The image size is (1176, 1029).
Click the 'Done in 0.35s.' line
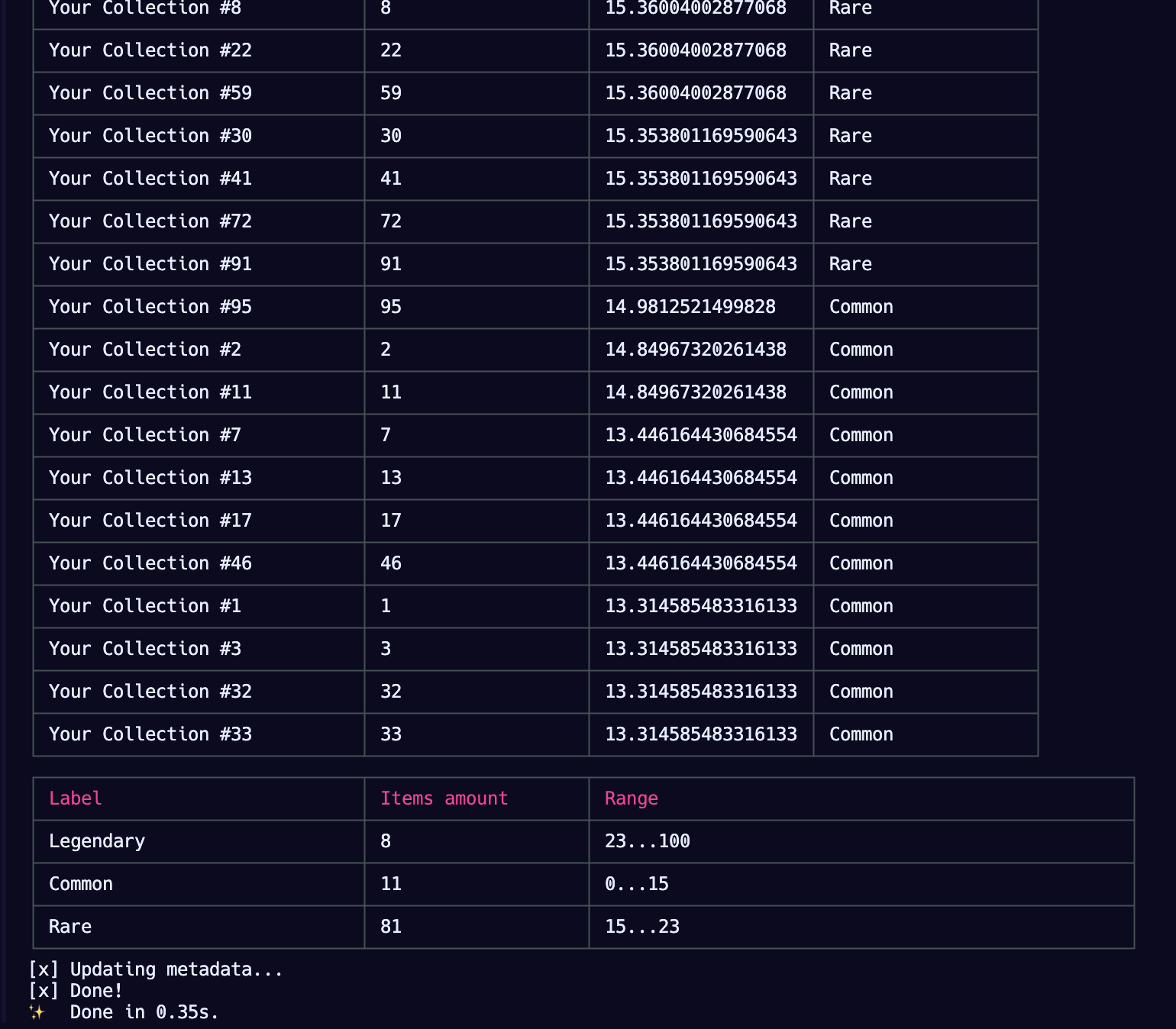click(x=144, y=1012)
